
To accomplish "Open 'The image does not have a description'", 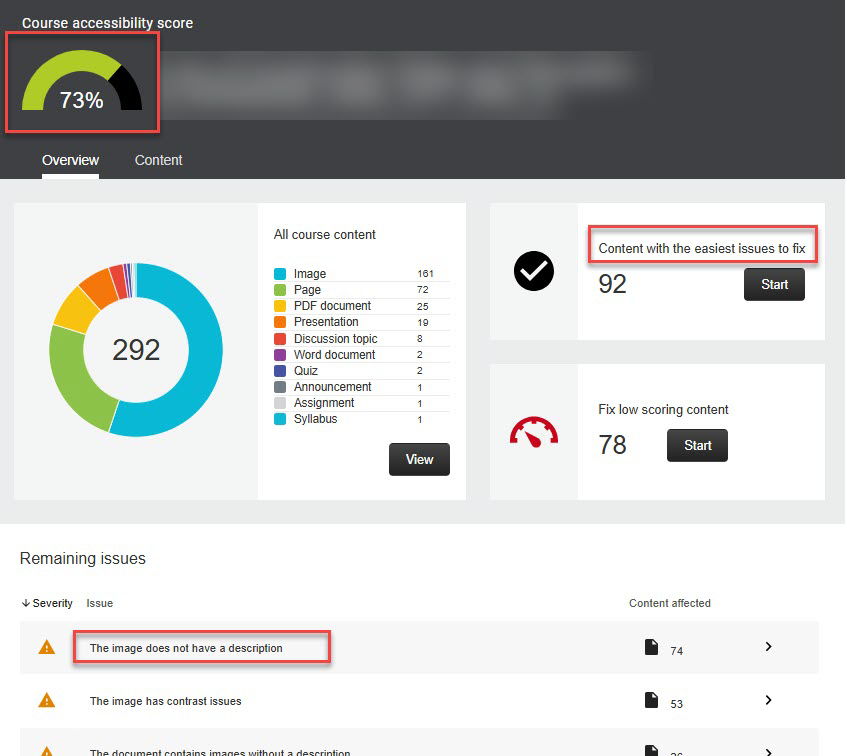I will pyautogui.click(x=186, y=648).
